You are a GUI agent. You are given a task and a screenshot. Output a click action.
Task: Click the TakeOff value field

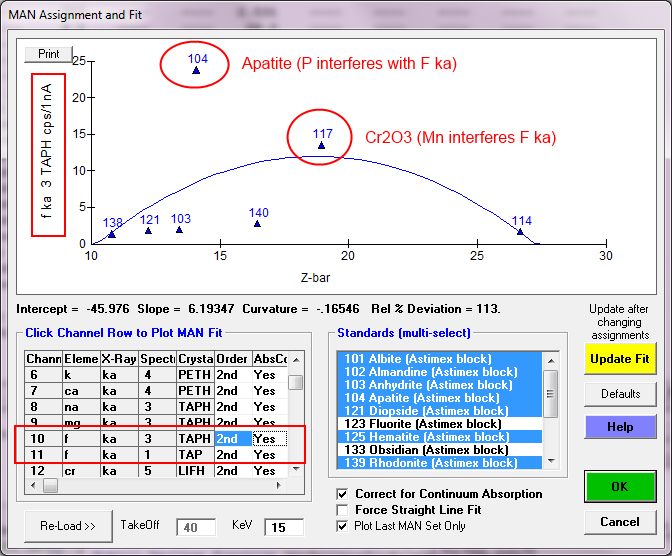pyautogui.click(x=195, y=526)
